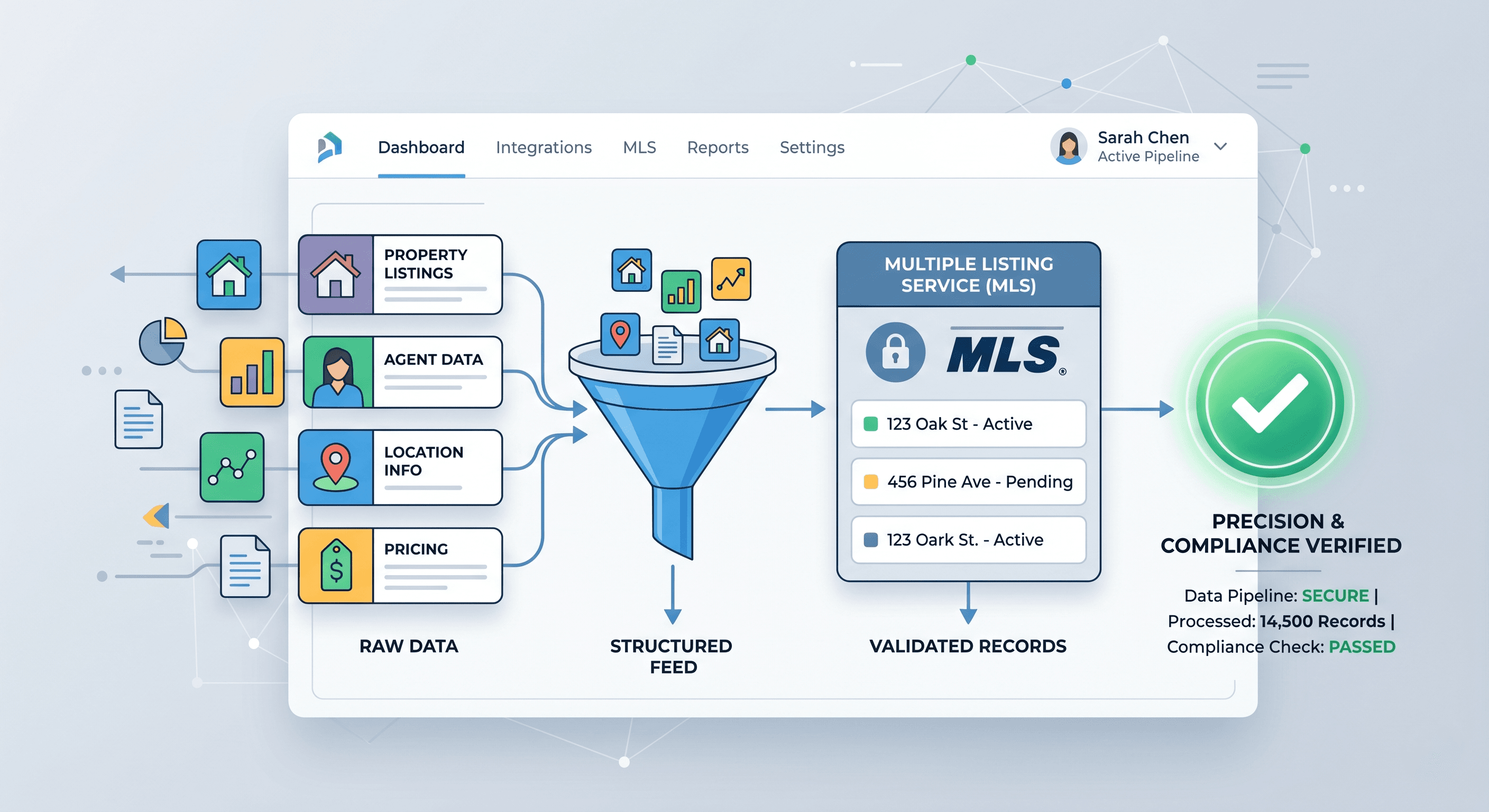
Task: Click the small blue house tile above the funnel
Action: point(632,270)
